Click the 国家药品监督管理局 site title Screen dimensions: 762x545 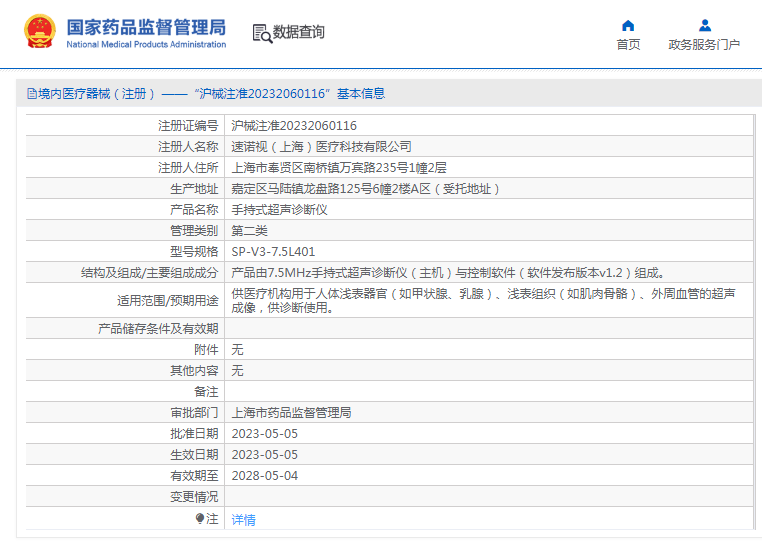click(x=146, y=27)
